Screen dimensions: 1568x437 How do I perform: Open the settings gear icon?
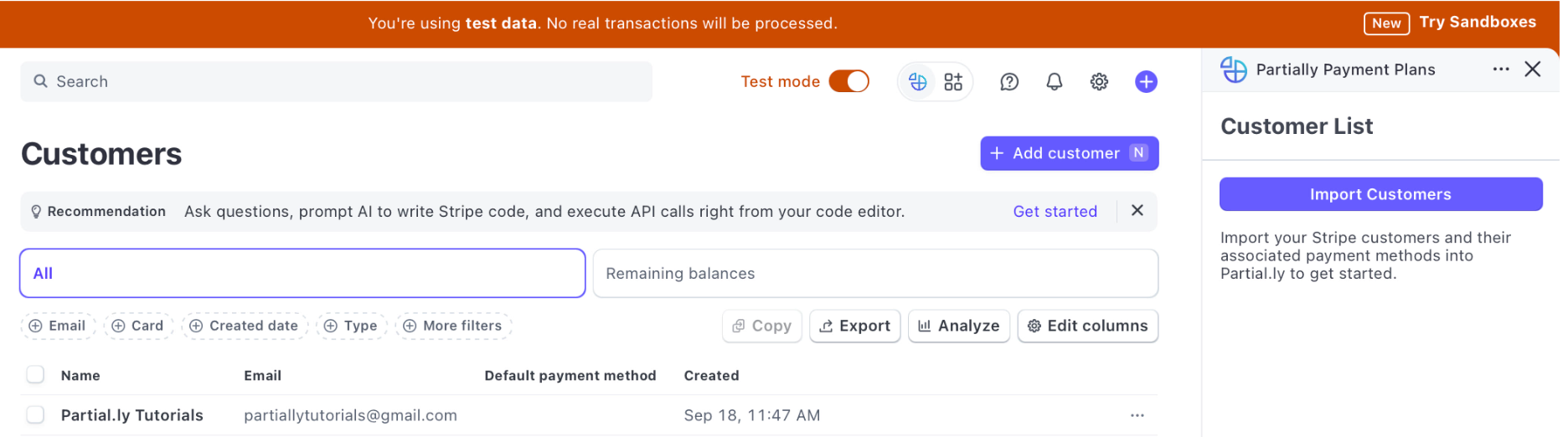point(1099,82)
